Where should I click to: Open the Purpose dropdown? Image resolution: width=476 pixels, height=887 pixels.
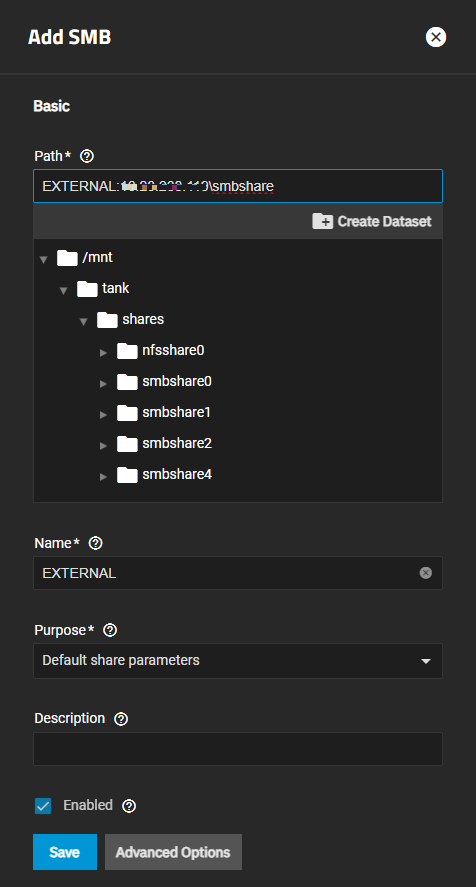point(238,660)
